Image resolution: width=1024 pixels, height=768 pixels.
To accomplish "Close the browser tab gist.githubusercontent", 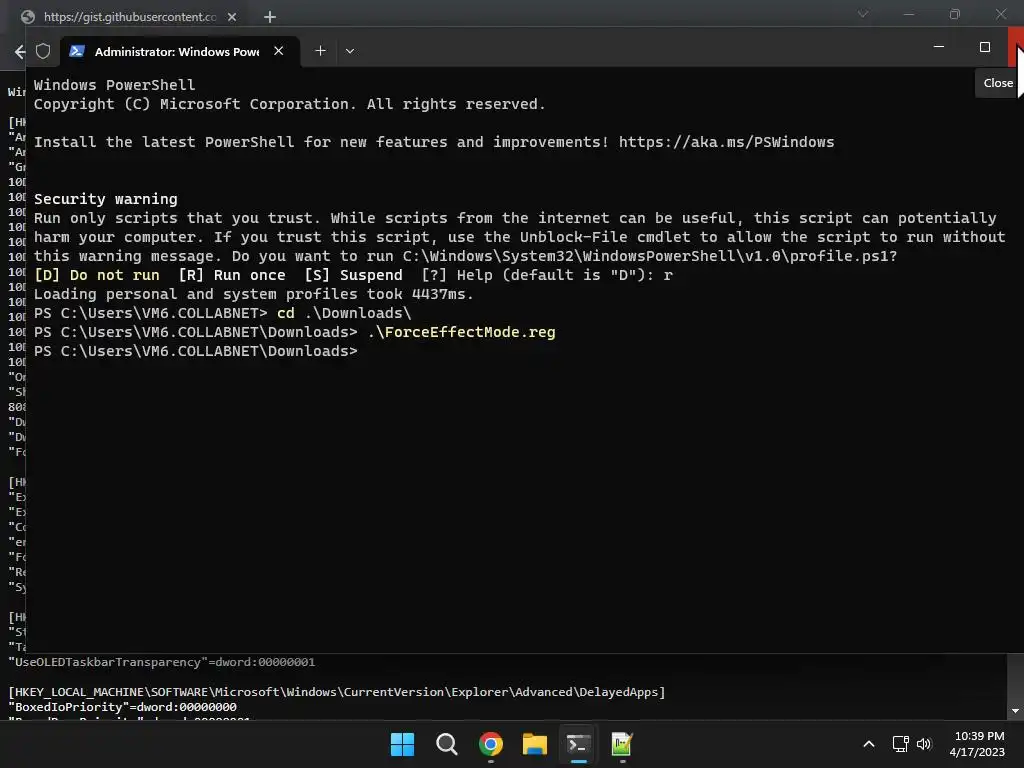I will 232,17.
